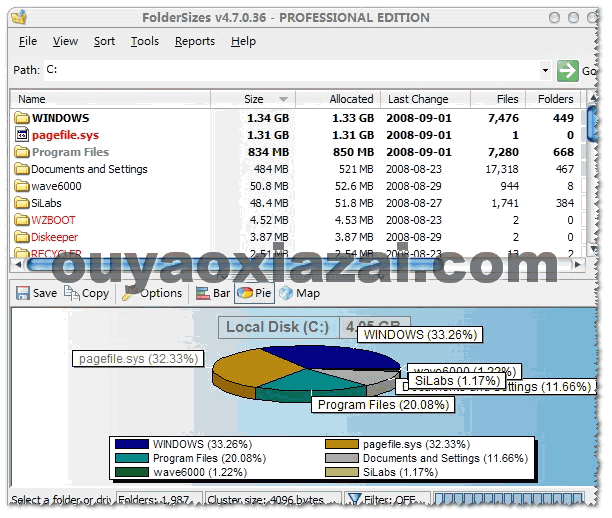This screenshot has height=518, width=612.
Task: Click the pagefile.sys orange legend swatch
Action: pyautogui.click(x=342, y=444)
